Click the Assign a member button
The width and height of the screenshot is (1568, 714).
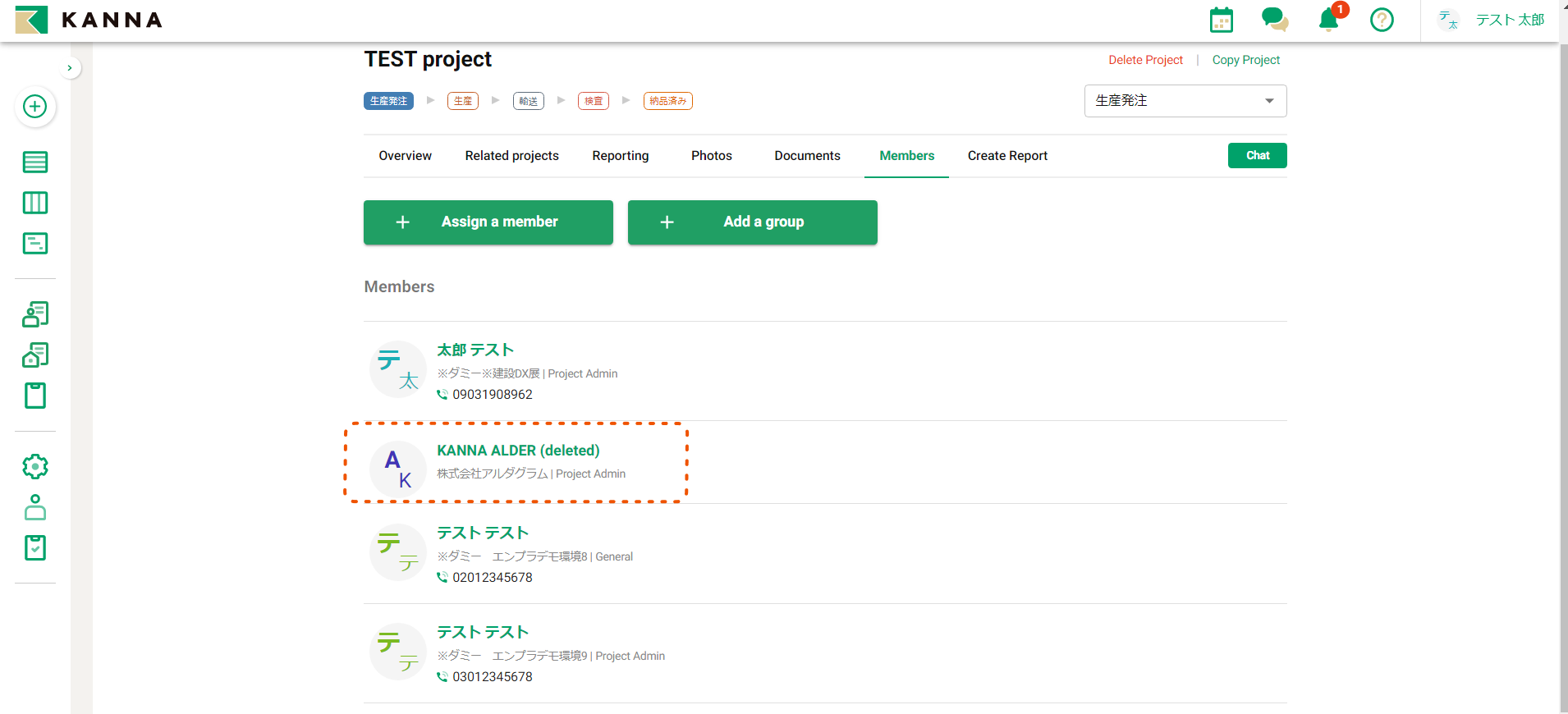click(488, 222)
